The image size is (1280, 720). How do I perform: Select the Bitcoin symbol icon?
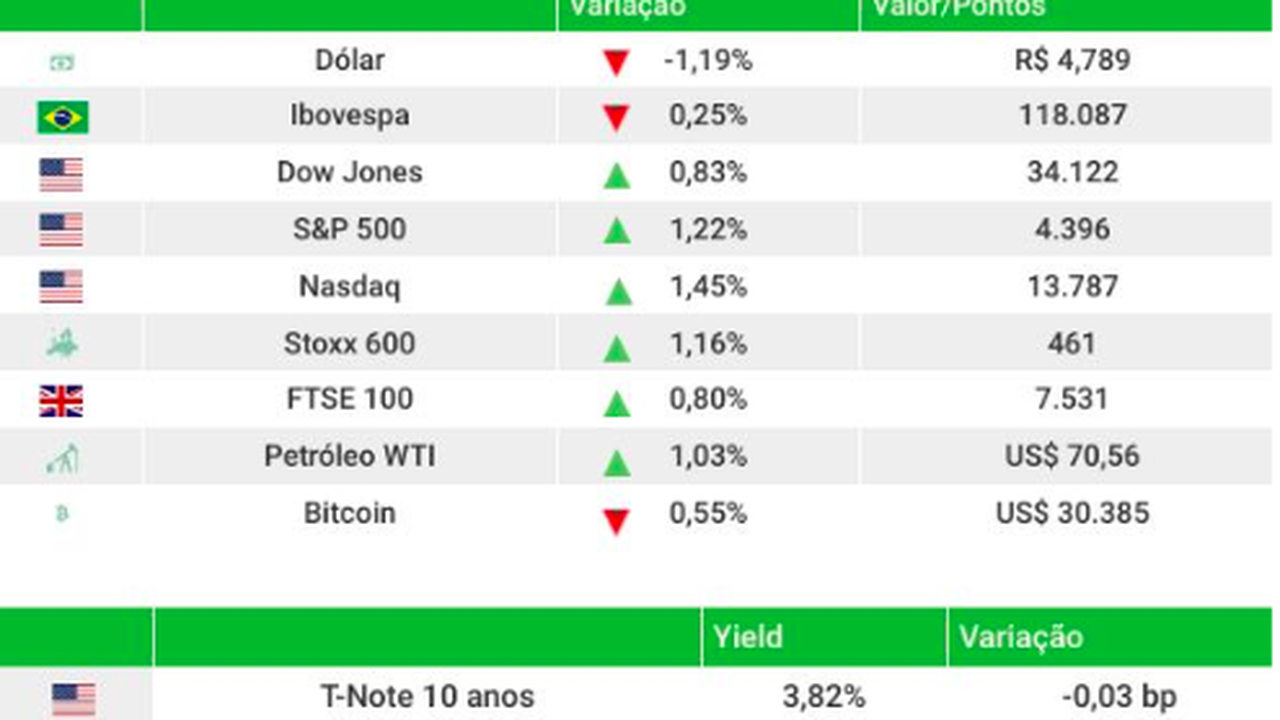[x=62, y=514]
